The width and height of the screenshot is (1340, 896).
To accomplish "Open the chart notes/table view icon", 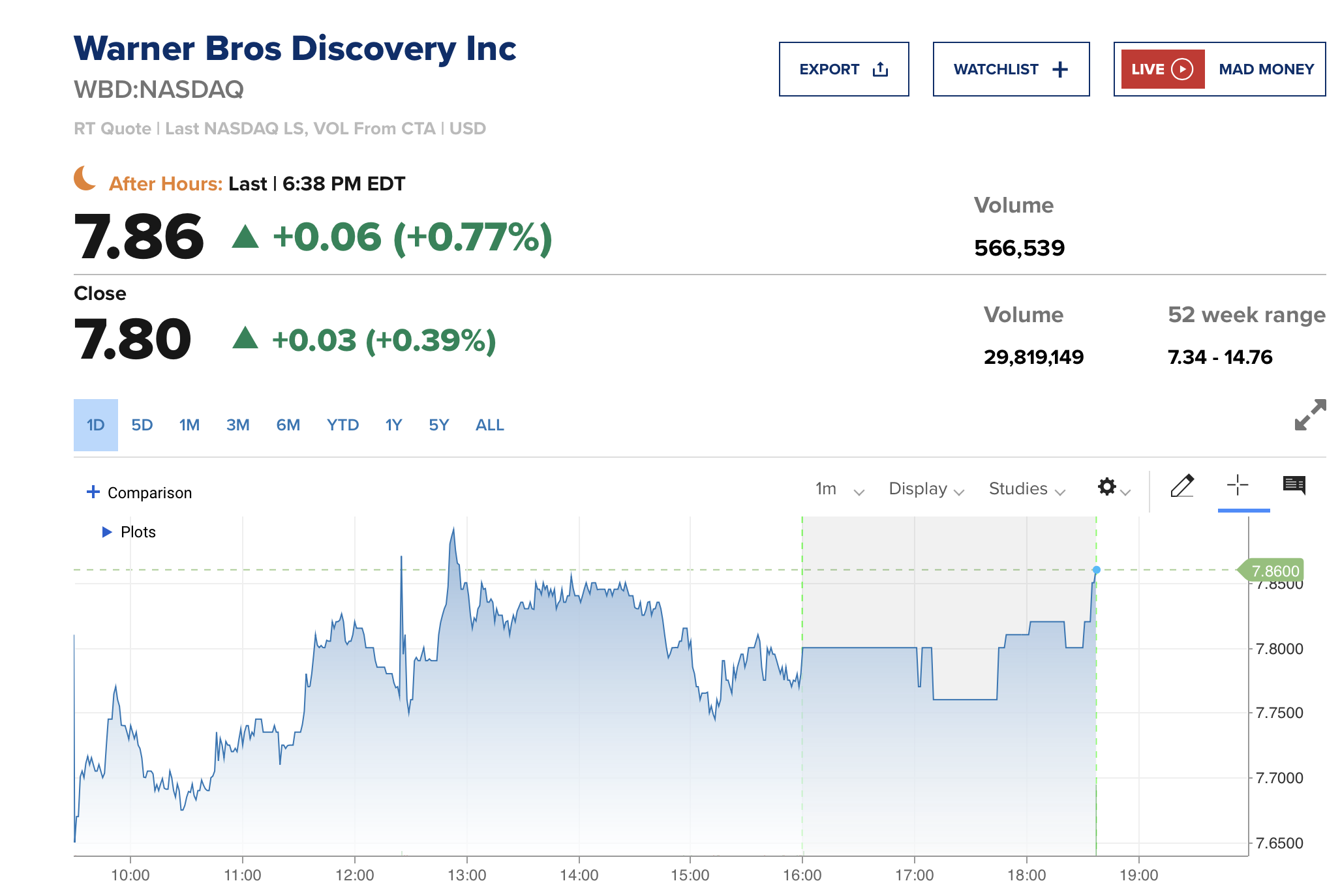I will pyautogui.click(x=1294, y=485).
